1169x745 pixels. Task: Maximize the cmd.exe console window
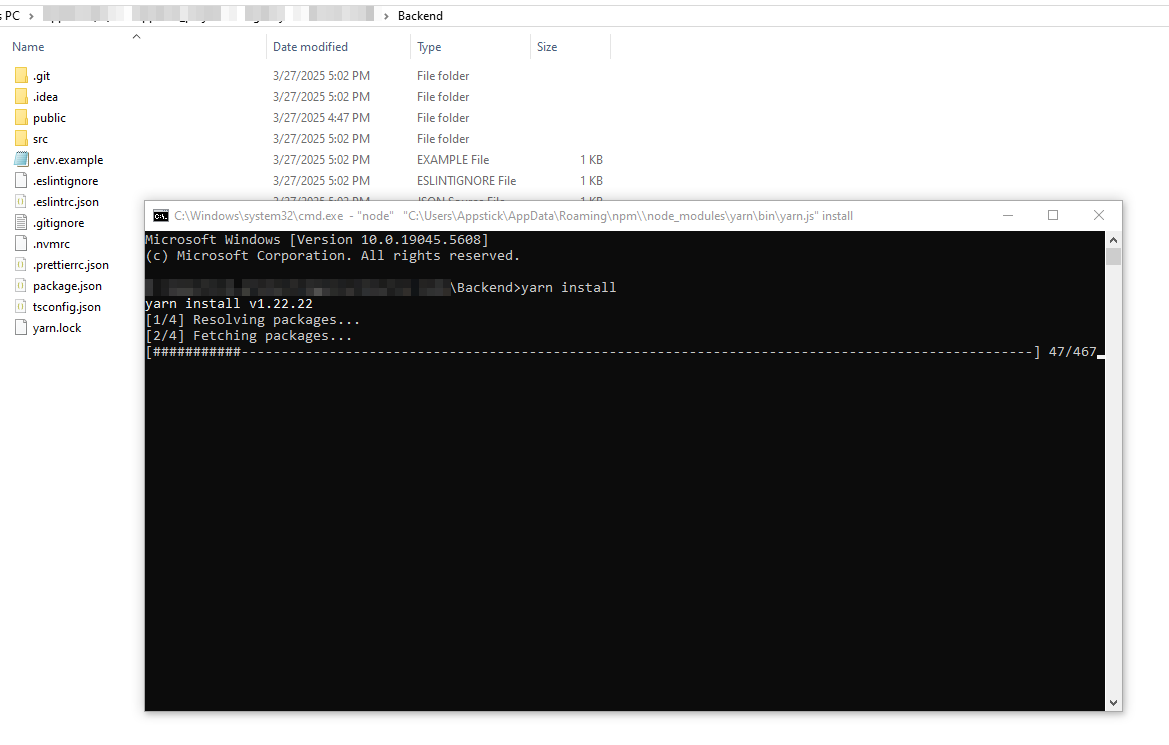(1053, 216)
